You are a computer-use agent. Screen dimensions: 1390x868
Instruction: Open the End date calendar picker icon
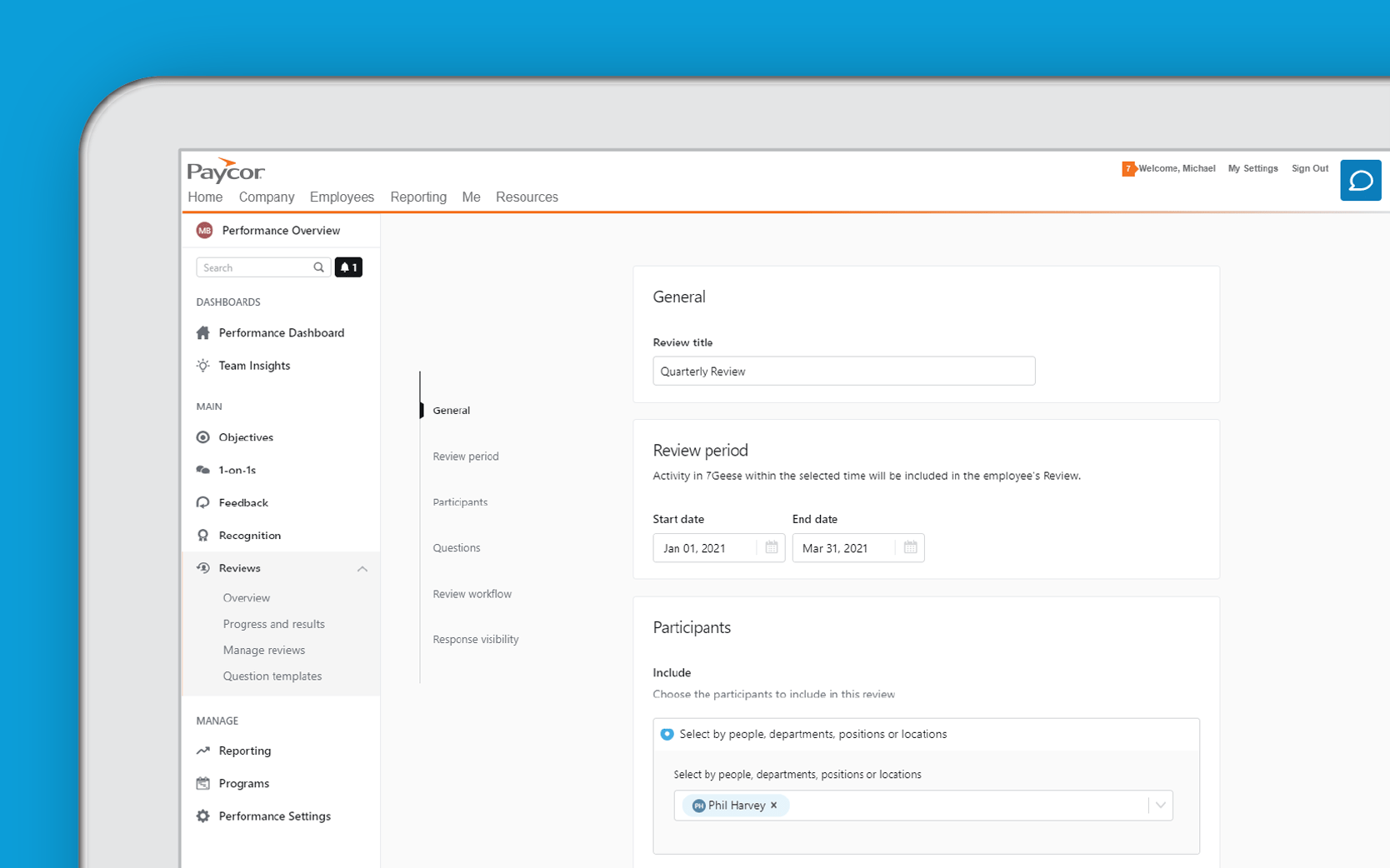(910, 547)
